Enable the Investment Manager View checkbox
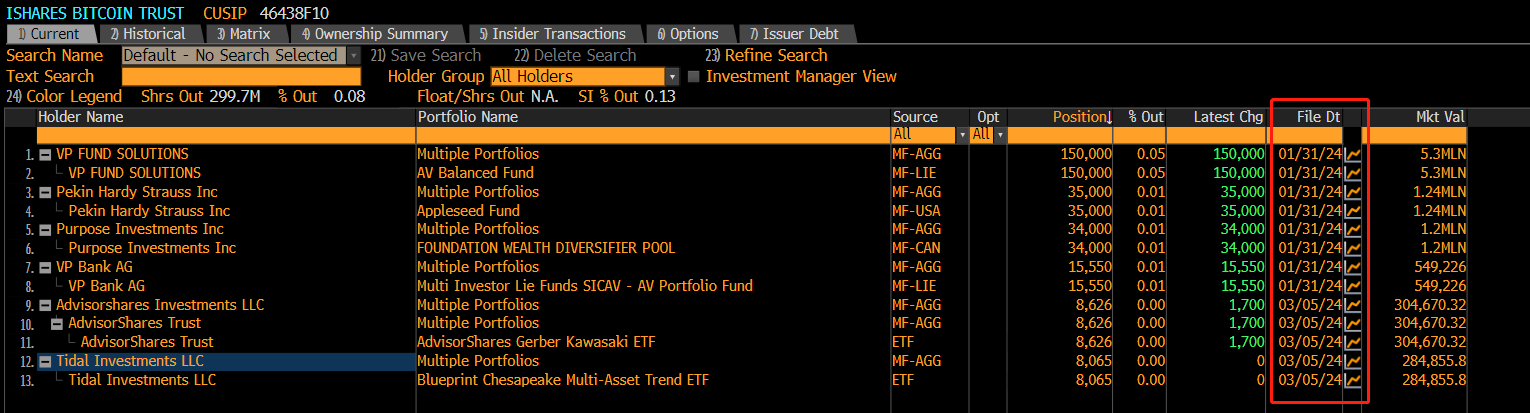This screenshot has height=413, width=1530. click(x=694, y=76)
